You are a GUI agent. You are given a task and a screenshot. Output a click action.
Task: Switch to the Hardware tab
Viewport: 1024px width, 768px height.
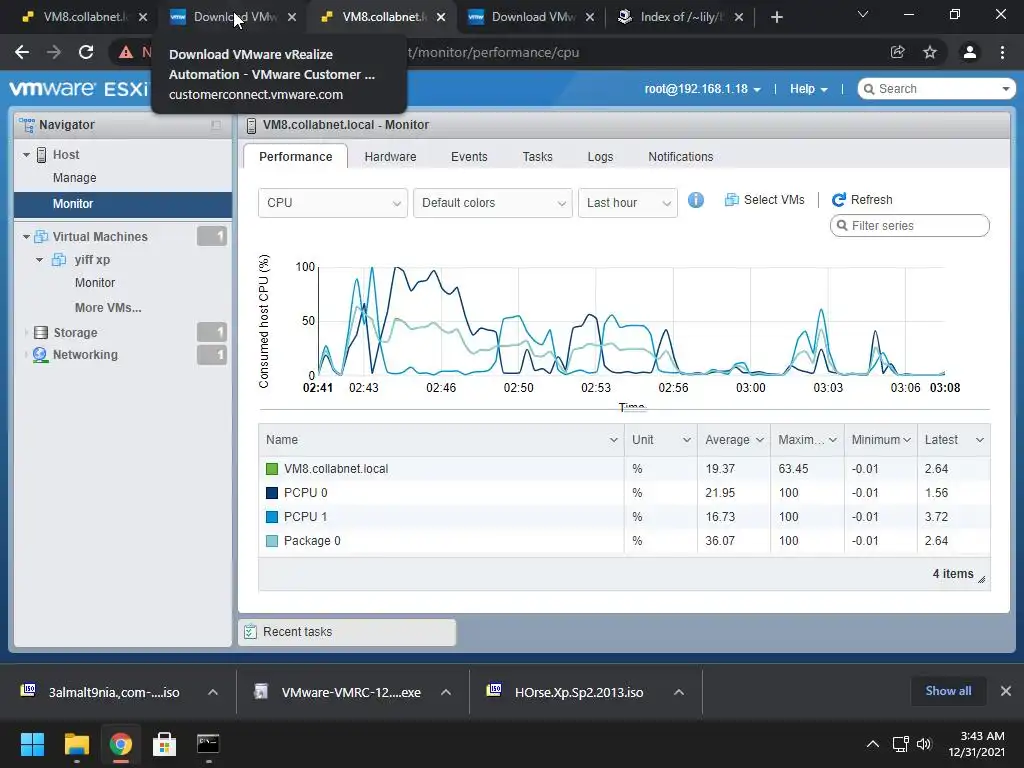[x=390, y=157]
